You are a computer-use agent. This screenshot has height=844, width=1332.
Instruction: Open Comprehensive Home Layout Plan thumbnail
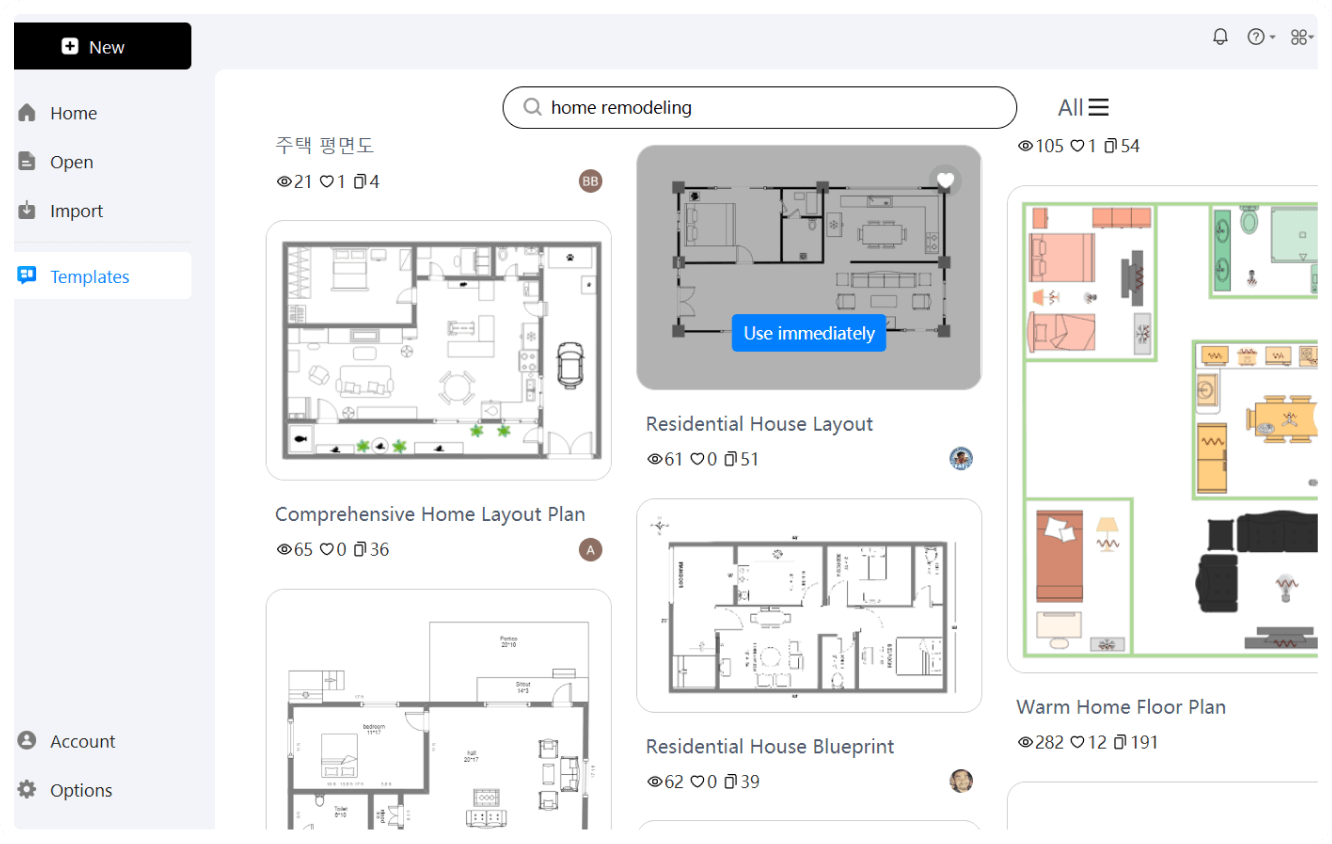click(439, 350)
